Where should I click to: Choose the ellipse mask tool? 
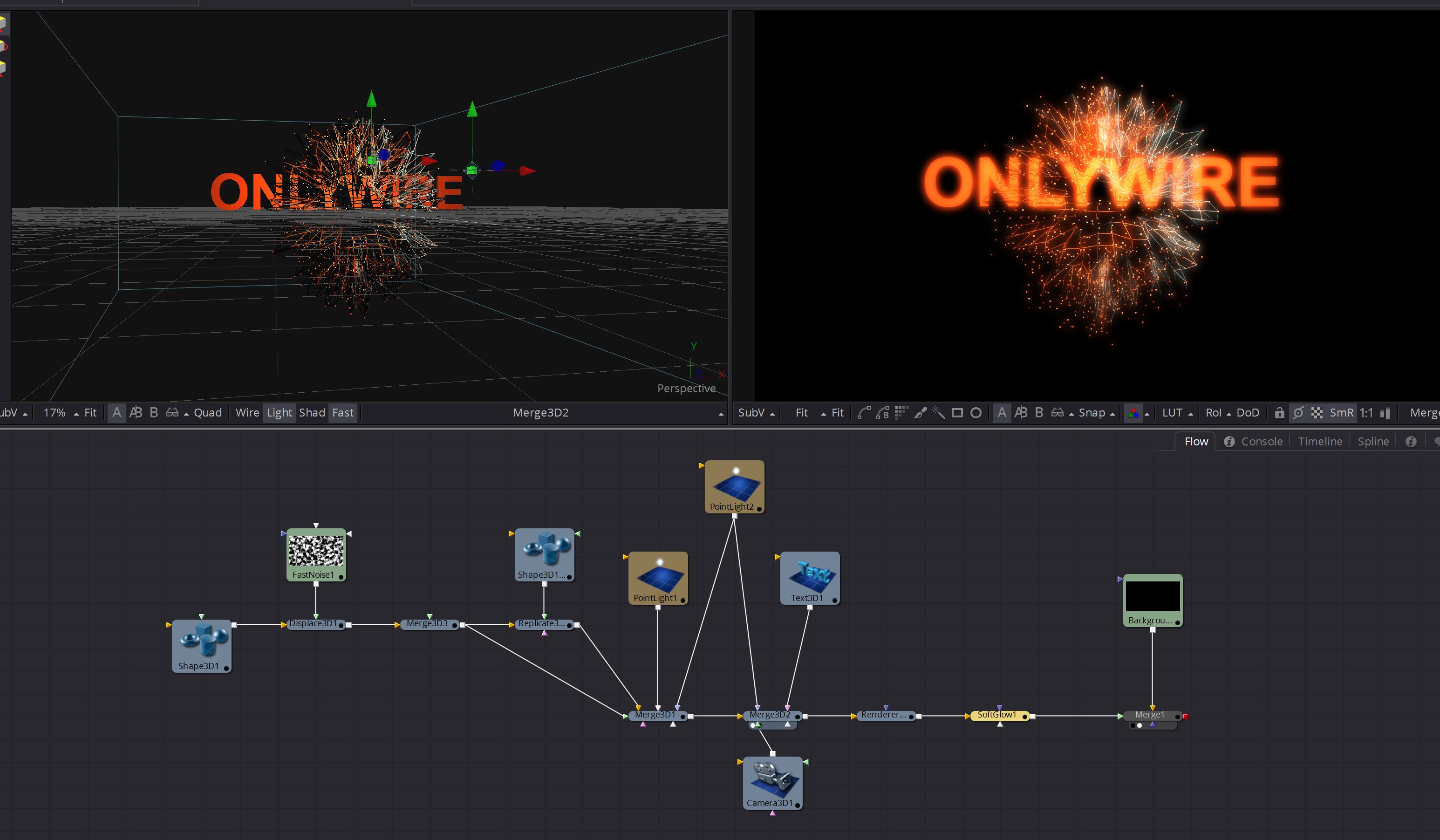point(976,413)
